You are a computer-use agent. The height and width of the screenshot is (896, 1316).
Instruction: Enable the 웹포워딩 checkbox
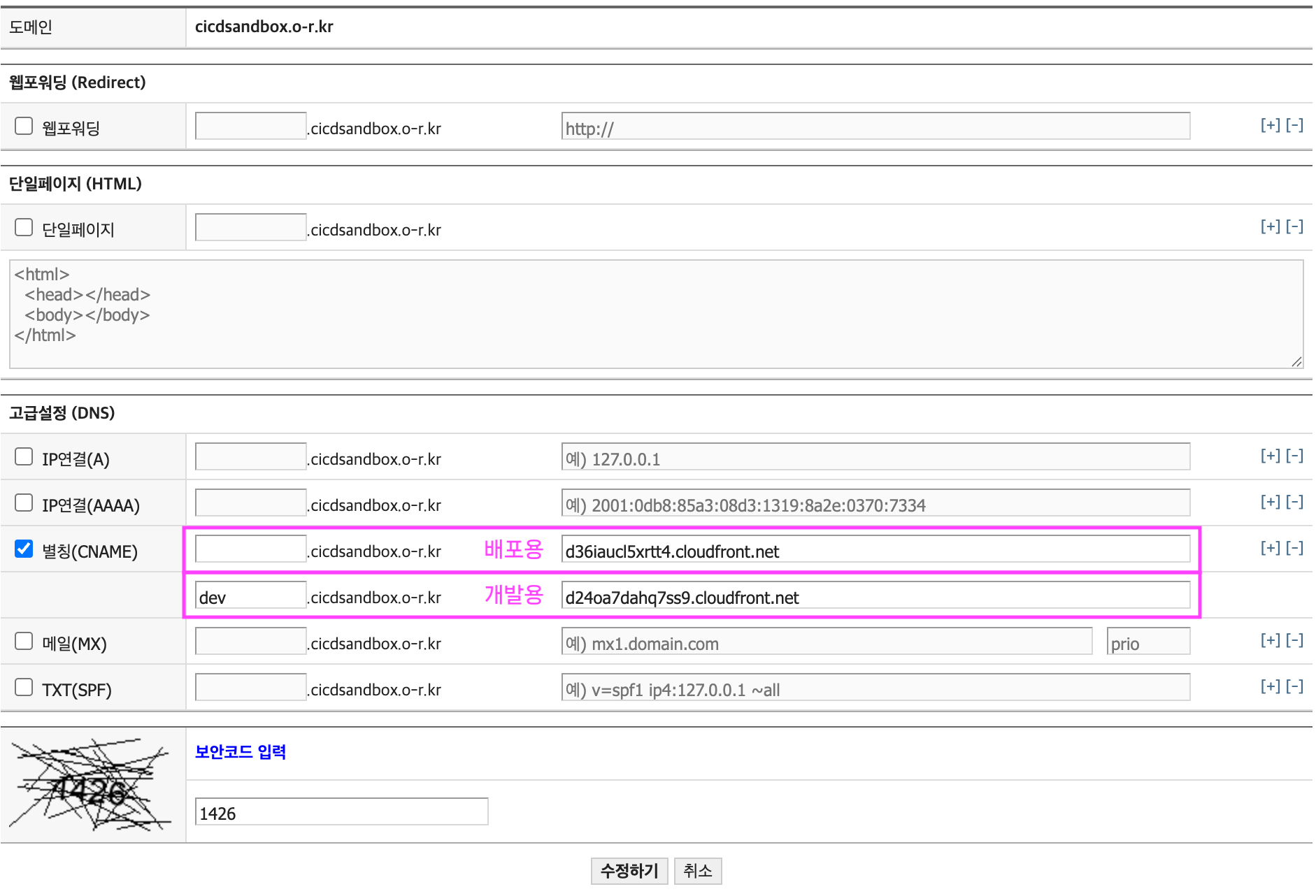coord(24,126)
